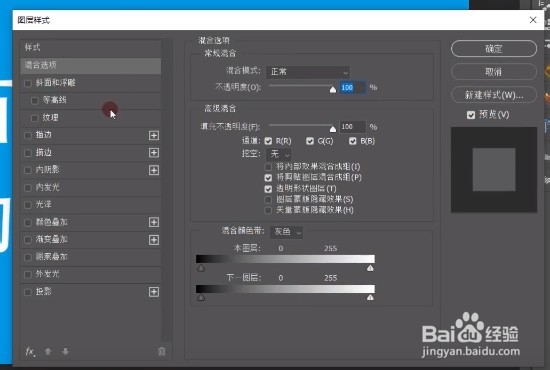Tick the 纹理 checkbox

pos(34,118)
